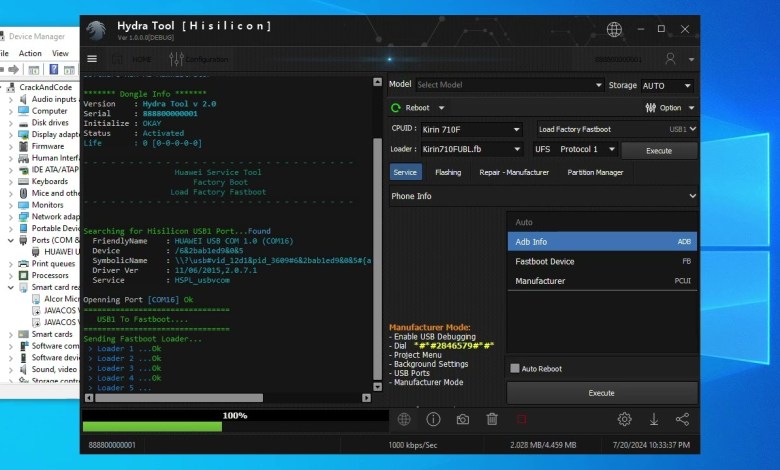Switch to the Flashing tab

448,172
